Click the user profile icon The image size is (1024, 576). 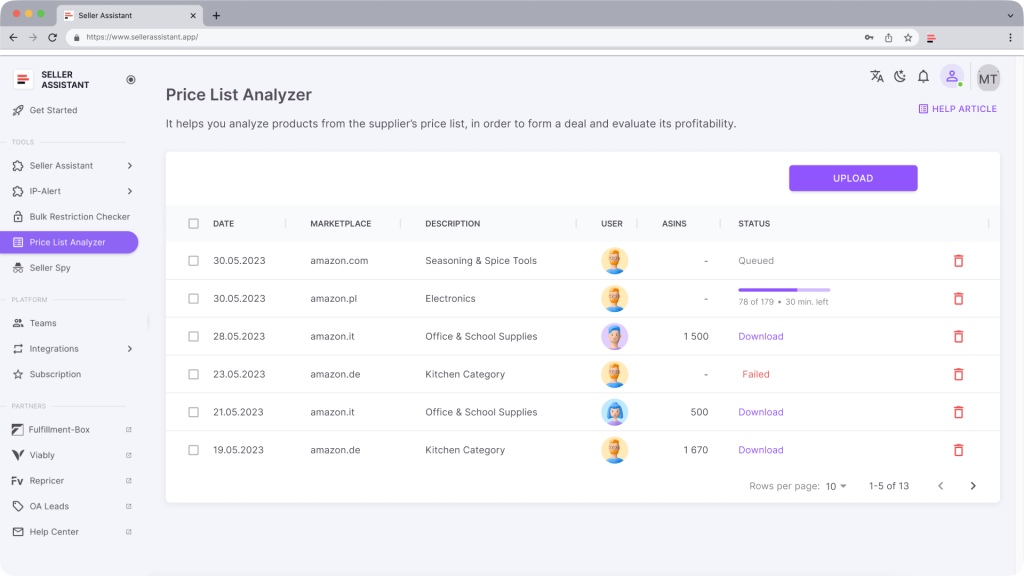(952, 75)
